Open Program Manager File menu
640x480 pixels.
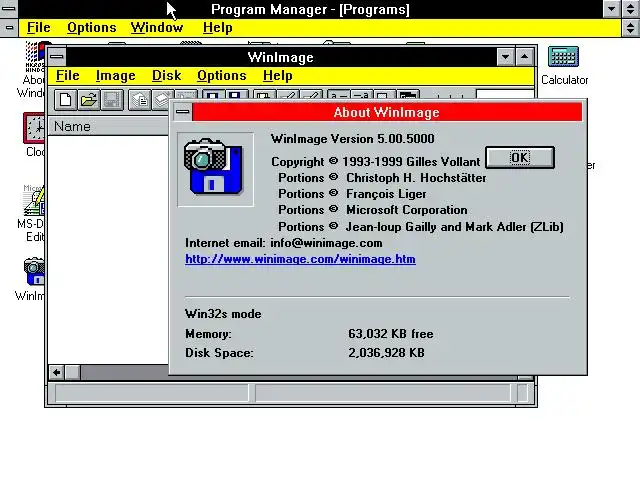point(38,27)
